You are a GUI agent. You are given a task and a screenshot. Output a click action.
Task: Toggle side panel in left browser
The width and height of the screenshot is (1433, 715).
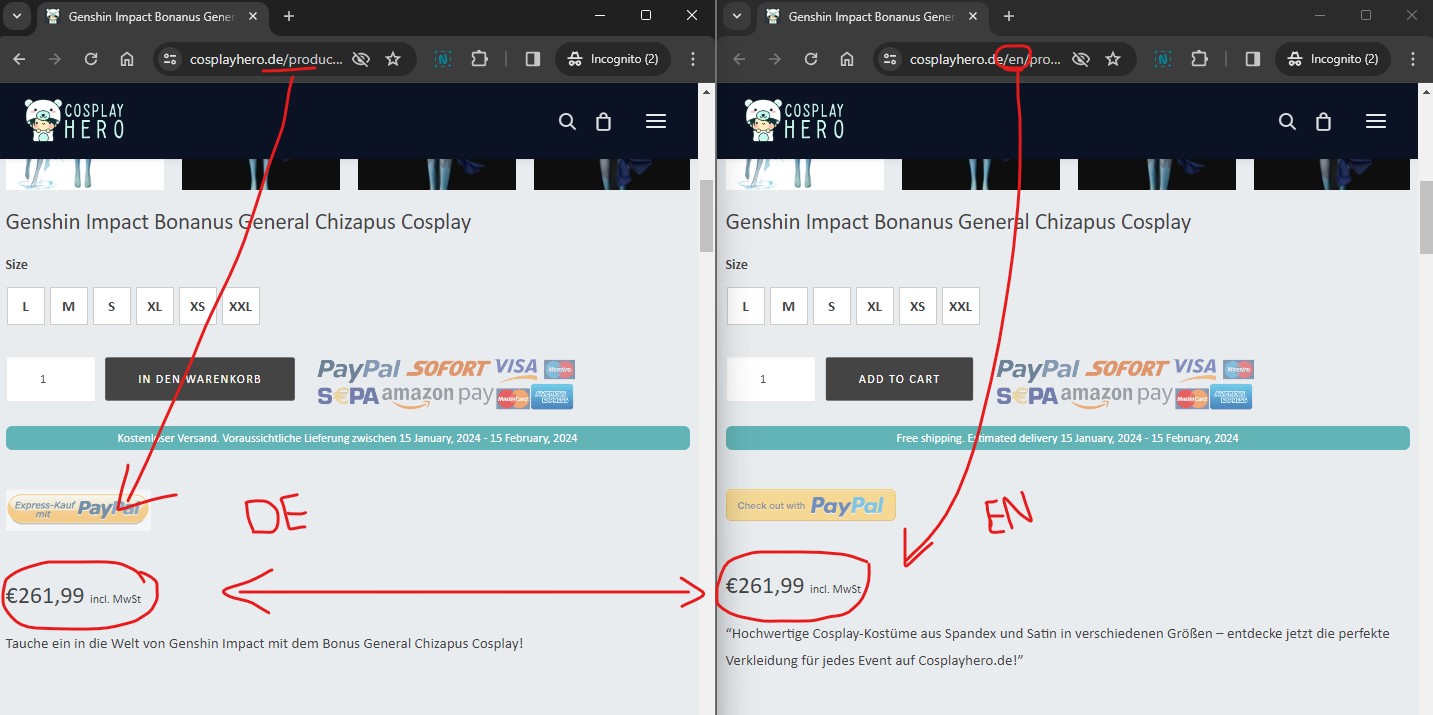(533, 59)
